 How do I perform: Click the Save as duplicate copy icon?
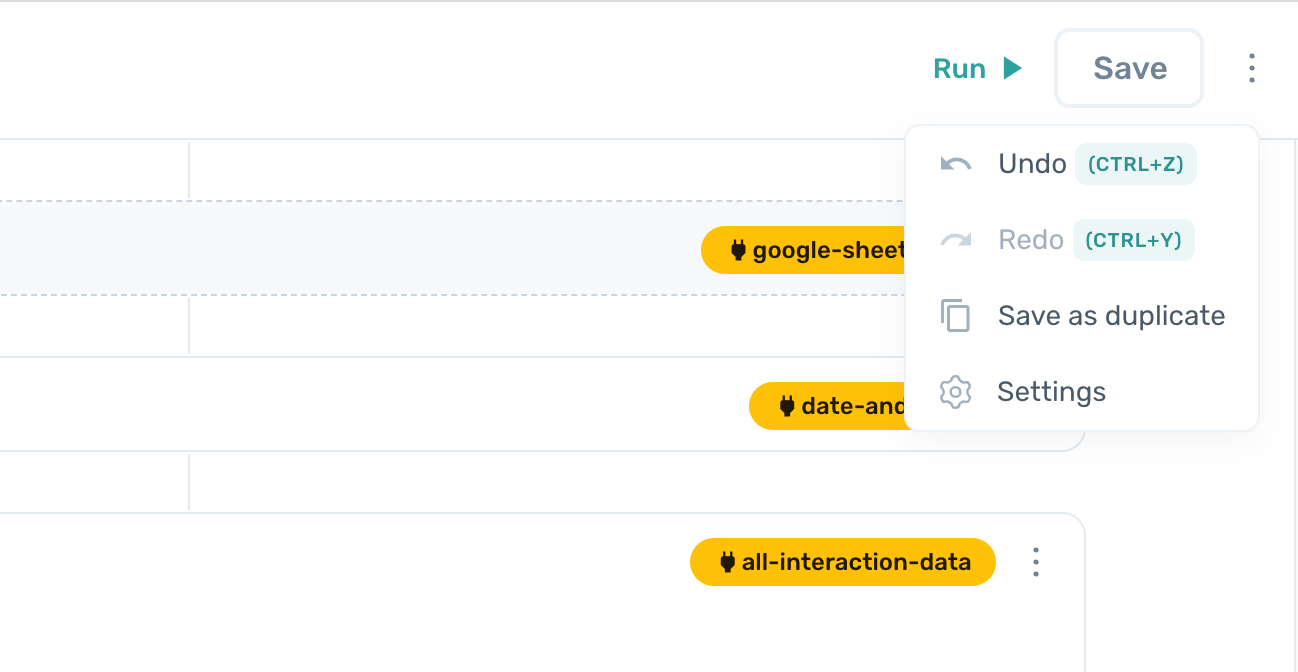click(955, 316)
